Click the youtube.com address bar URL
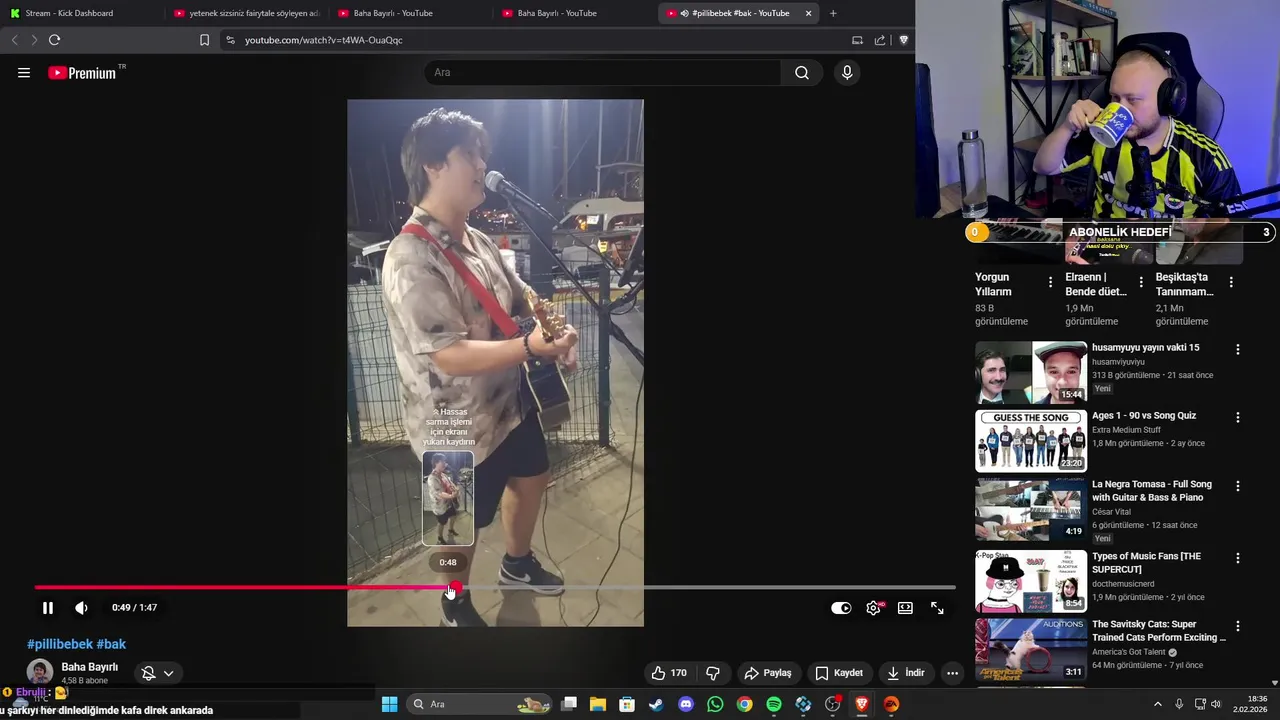 pyautogui.click(x=324, y=40)
